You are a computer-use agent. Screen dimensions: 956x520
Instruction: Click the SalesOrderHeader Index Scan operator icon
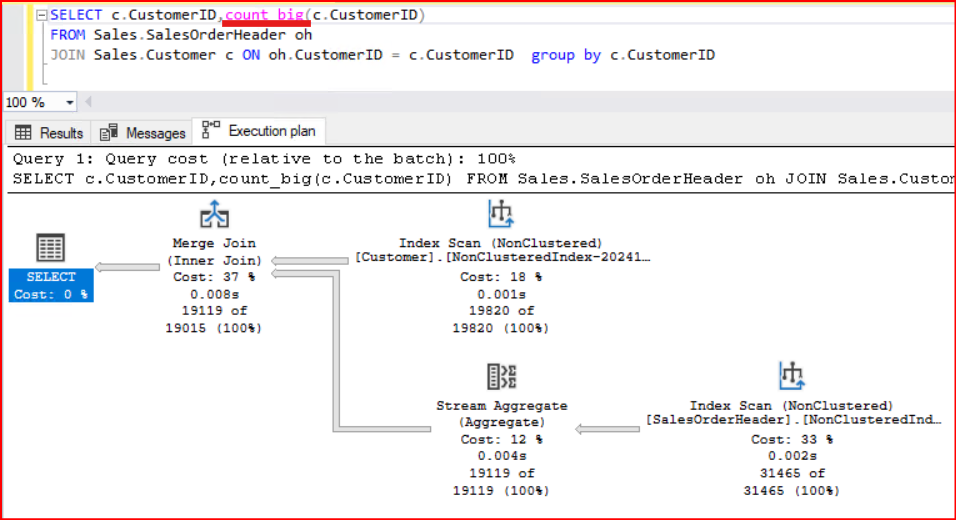(x=792, y=377)
